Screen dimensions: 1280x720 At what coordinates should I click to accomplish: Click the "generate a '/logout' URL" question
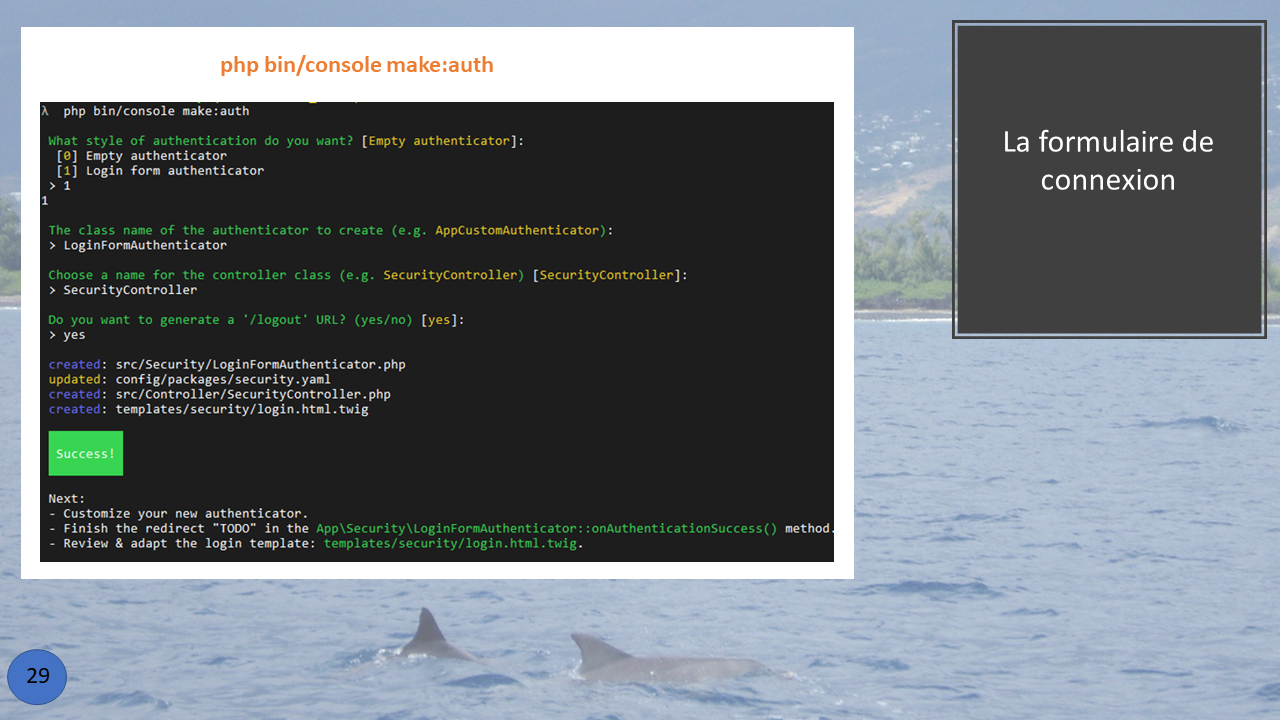[256, 320]
